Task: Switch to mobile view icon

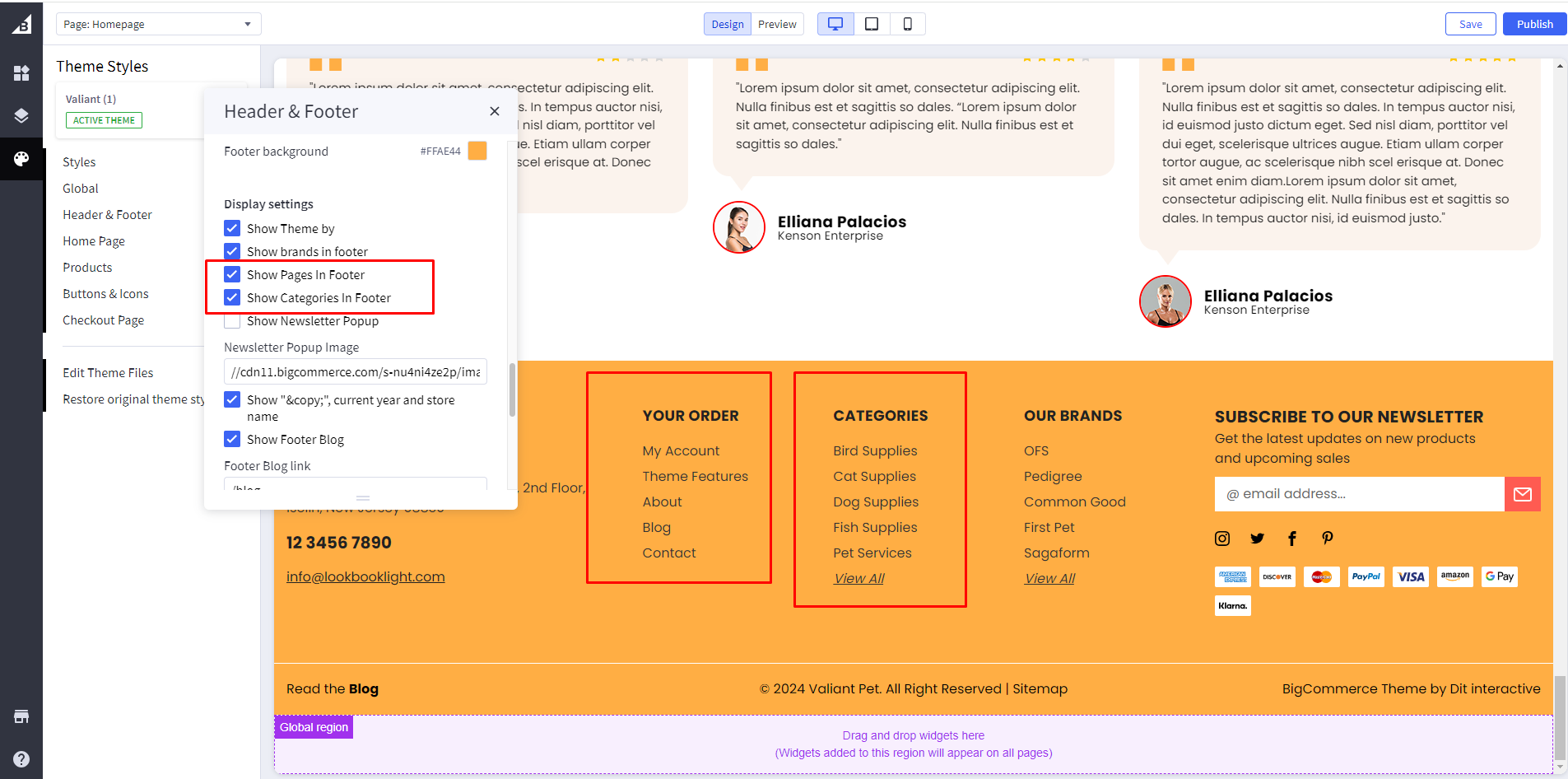Action: click(907, 24)
